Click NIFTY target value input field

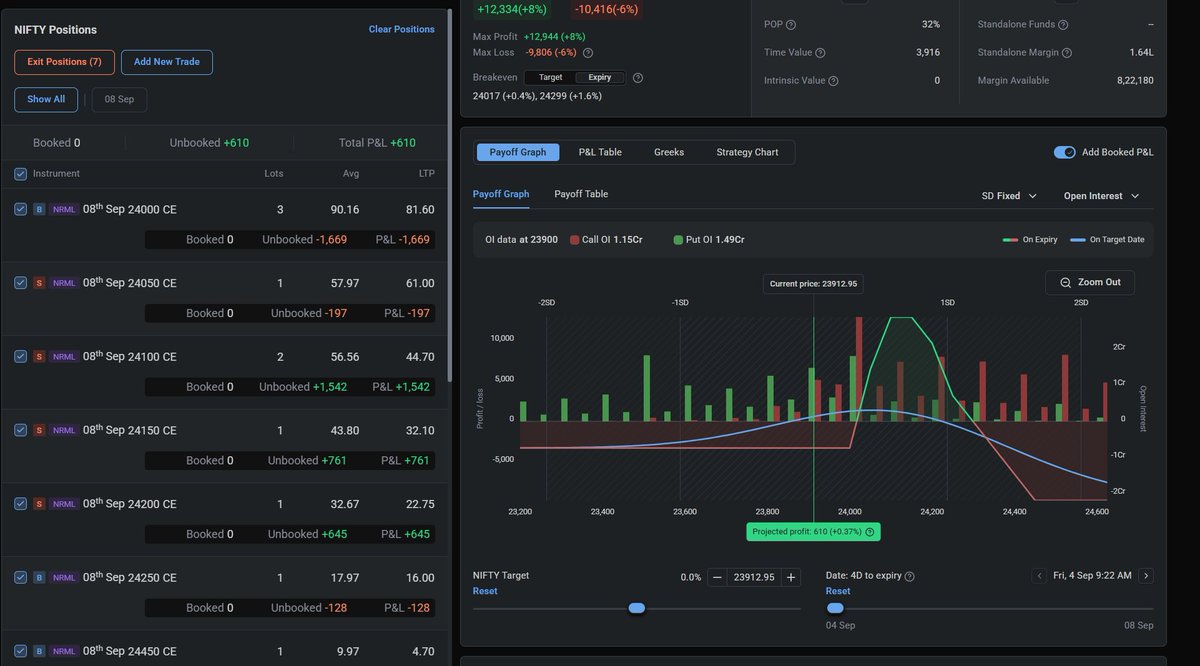pos(754,577)
